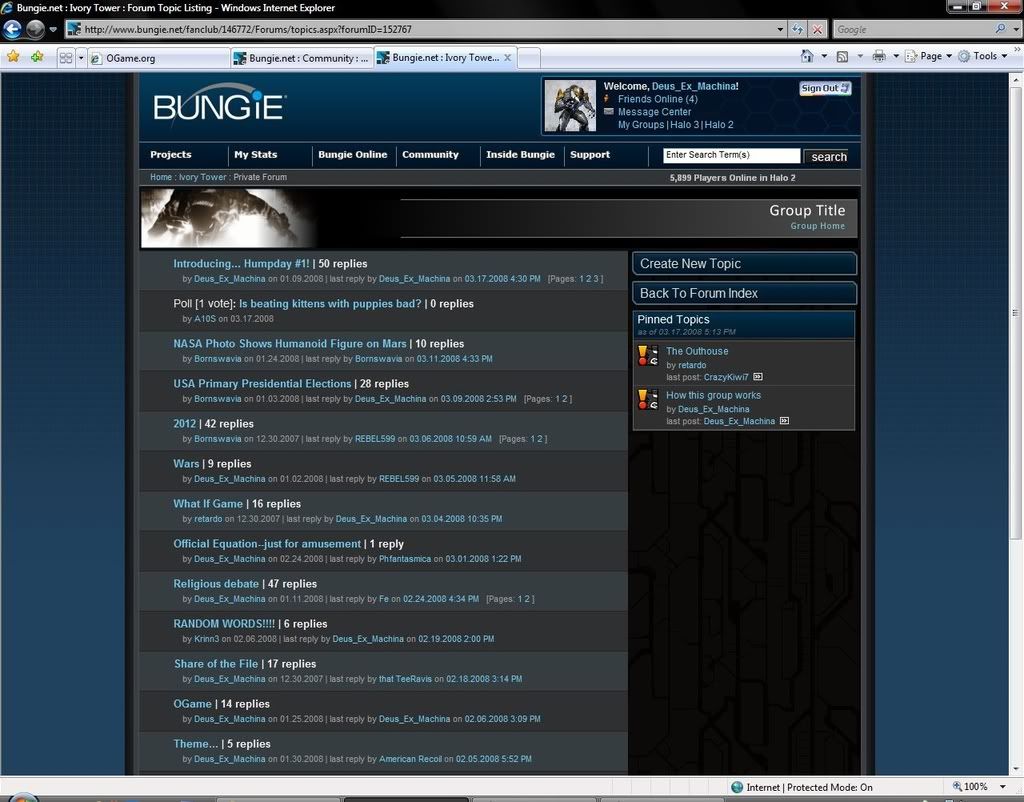
Task: Select My Stats in the navigation bar
Action: pyautogui.click(x=255, y=155)
